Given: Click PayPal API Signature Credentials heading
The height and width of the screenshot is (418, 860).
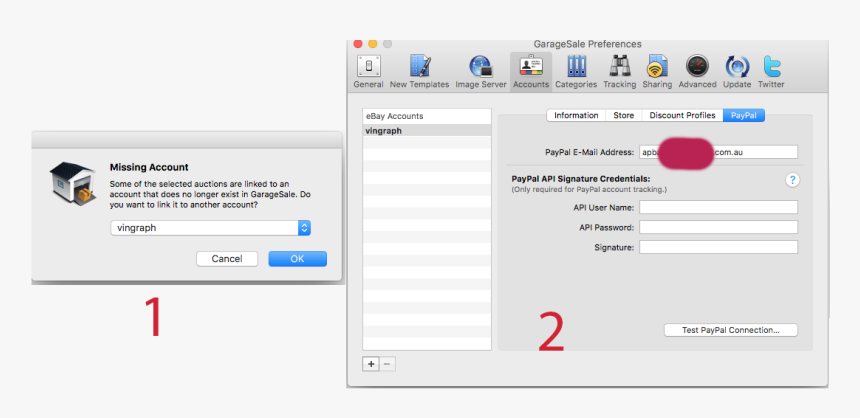Looking at the screenshot, I should 581,179.
